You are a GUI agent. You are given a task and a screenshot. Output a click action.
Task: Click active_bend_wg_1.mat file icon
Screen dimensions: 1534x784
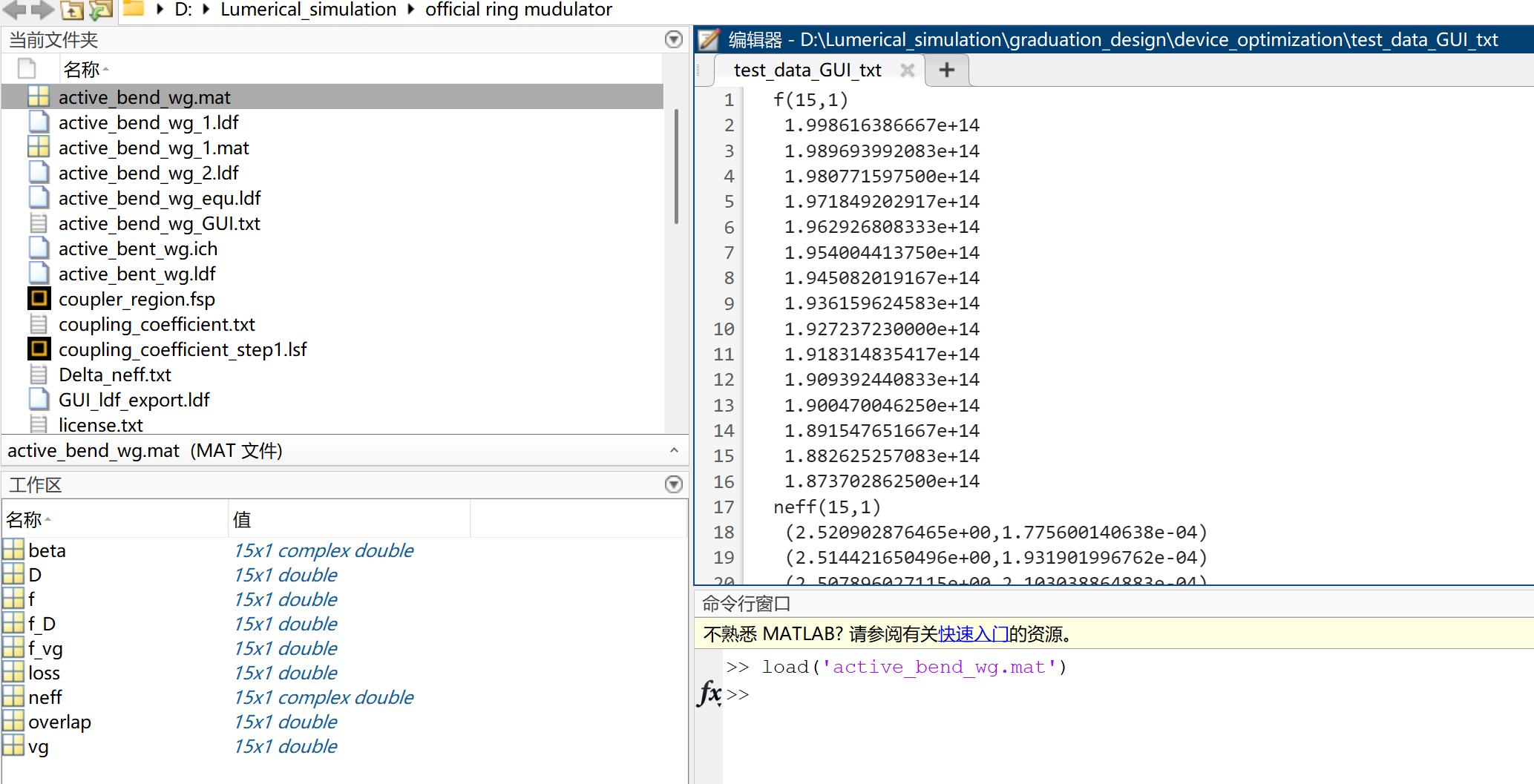(x=39, y=148)
